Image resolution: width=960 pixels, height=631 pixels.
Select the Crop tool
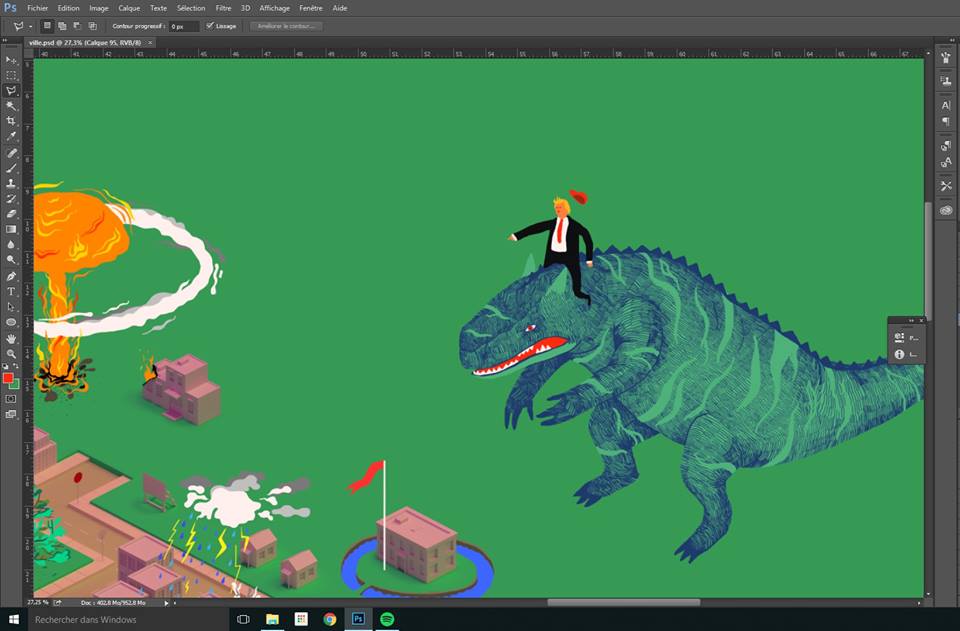pyautogui.click(x=11, y=121)
